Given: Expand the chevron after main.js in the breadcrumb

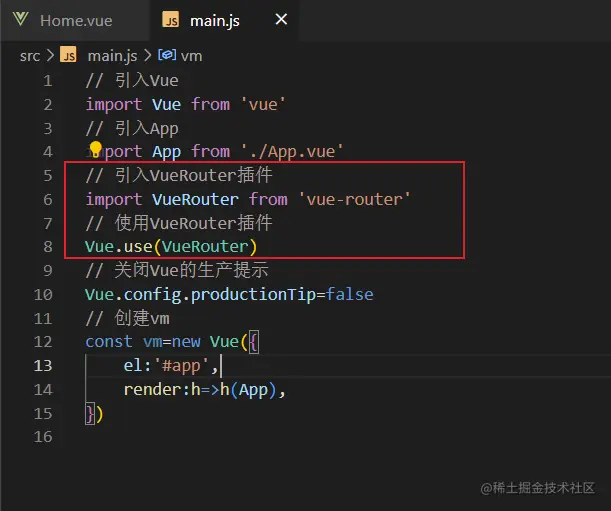Looking at the screenshot, I should click(147, 55).
